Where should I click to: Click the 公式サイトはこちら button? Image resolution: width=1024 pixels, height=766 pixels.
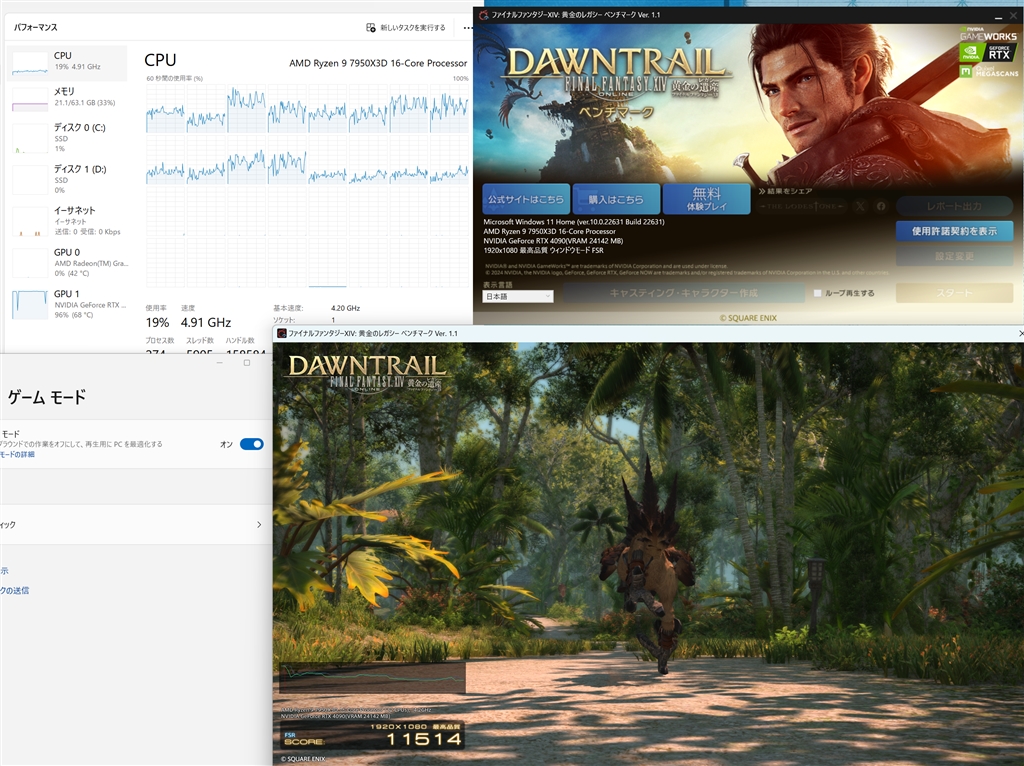pos(526,199)
